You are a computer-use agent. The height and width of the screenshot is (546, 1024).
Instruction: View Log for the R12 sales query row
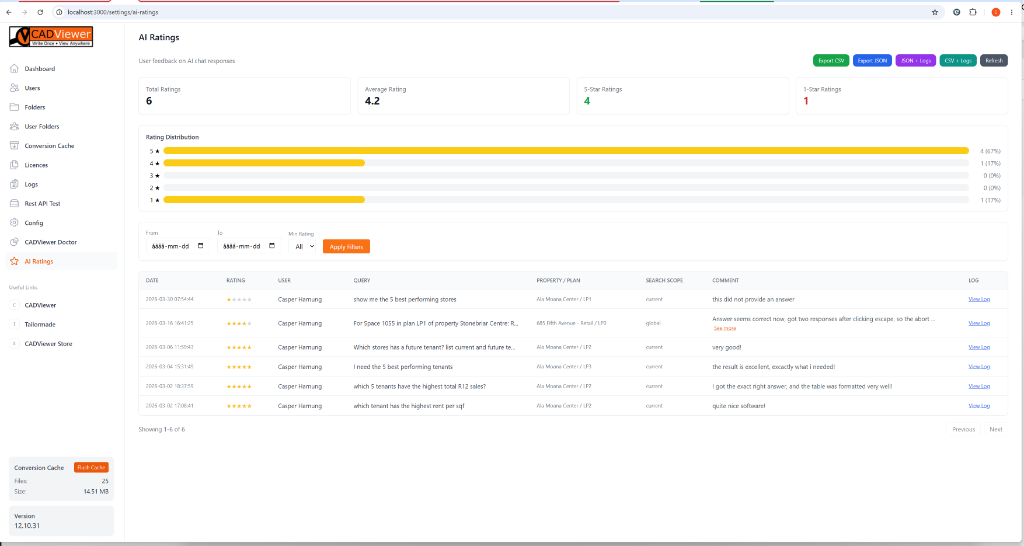tap(979, 386)
